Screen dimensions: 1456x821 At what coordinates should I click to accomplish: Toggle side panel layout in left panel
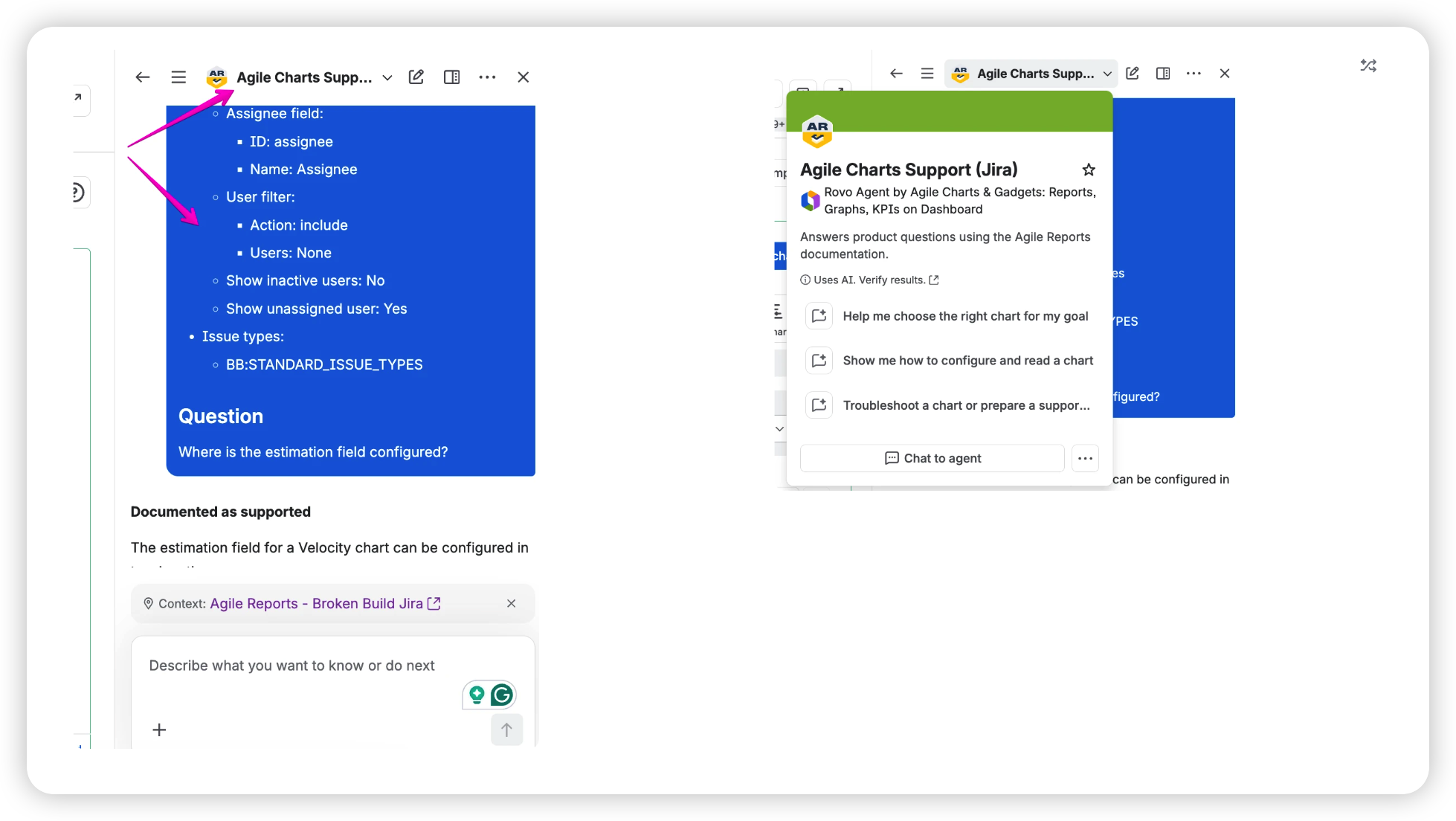click(x=451, y=77)
